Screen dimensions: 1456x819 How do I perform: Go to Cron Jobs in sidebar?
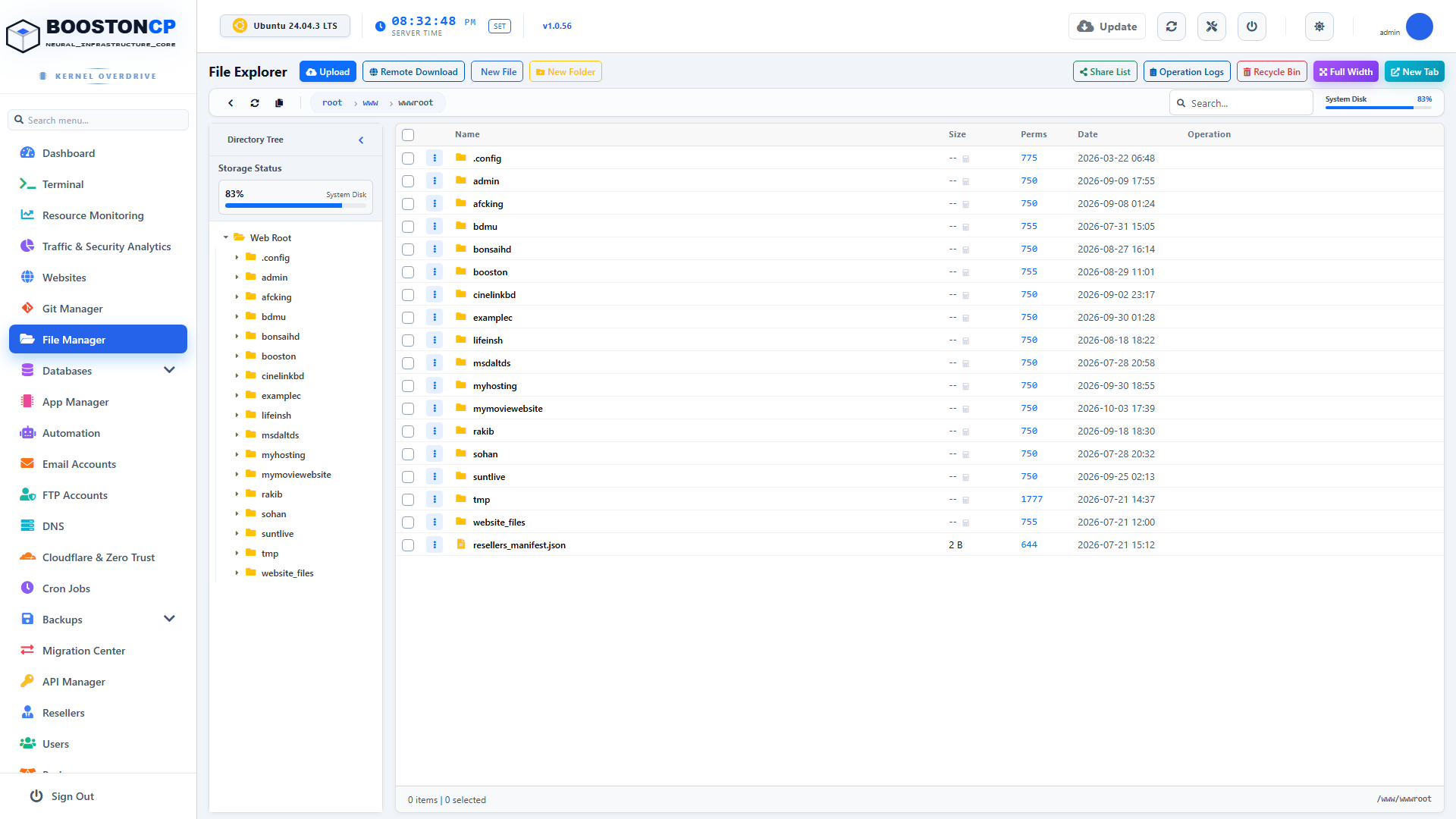[x=98, y=588]
